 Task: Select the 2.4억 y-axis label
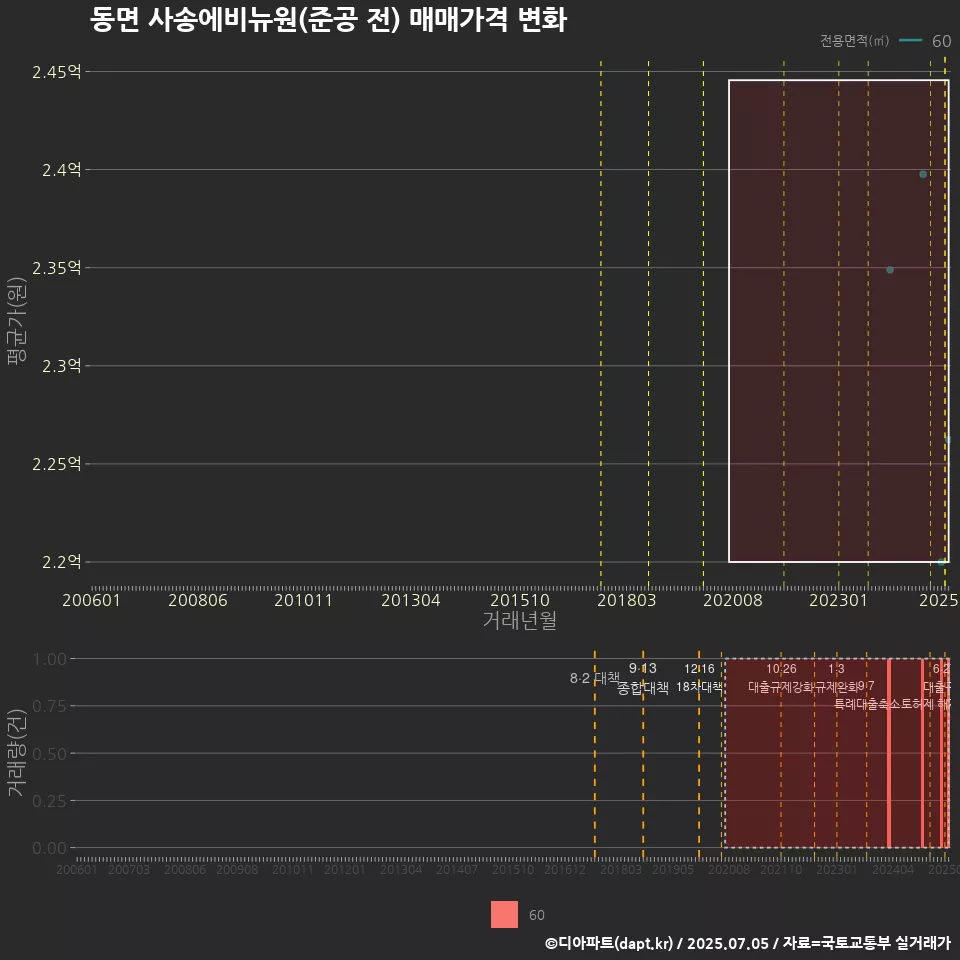tap(61, 170)
